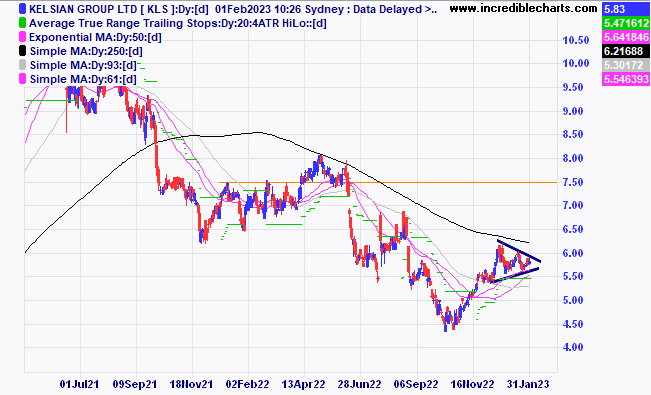Viewport: 651px width, 395px height.
Task: Click the 7.50 price axis label
Action: tap(573, 182)
